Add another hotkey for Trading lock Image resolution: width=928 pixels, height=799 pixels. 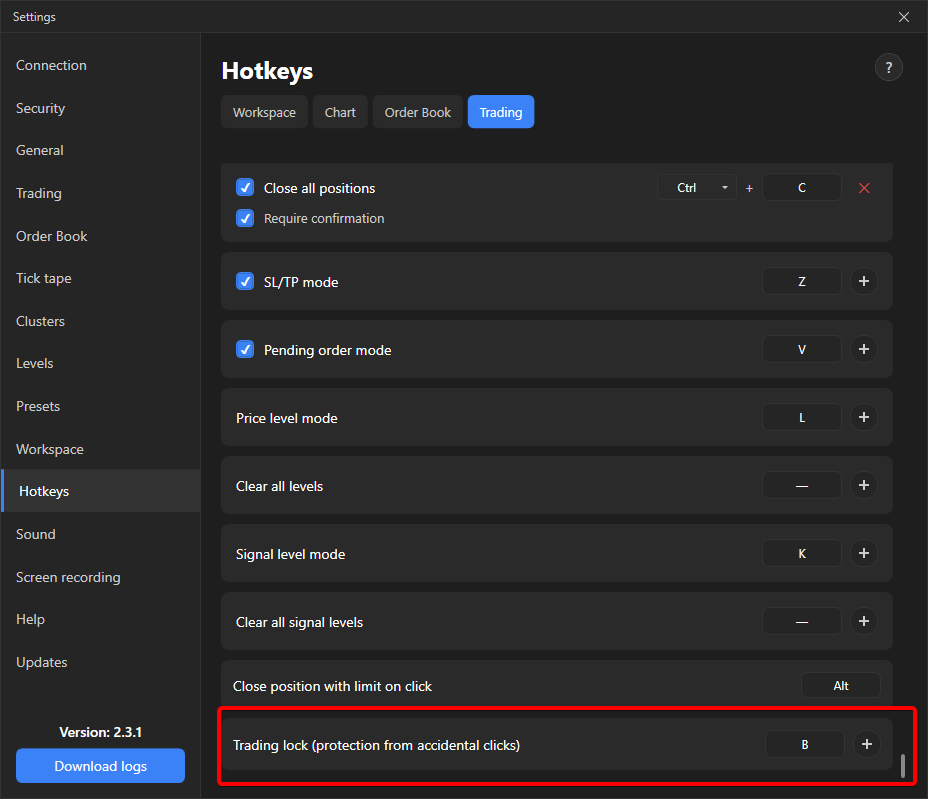pyautogui.click(x=867, y=745)
